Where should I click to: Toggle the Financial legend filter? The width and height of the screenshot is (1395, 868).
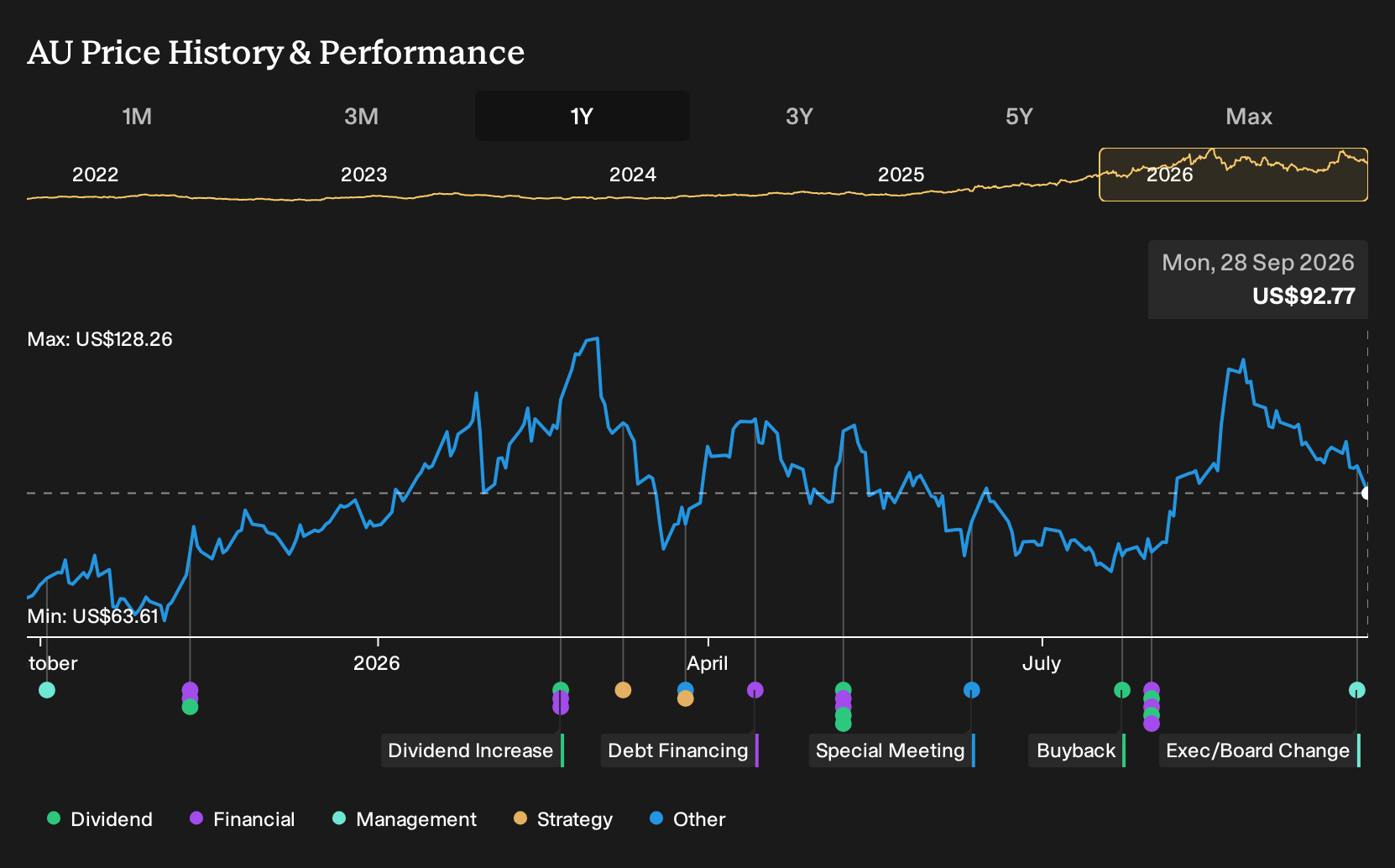243,819
